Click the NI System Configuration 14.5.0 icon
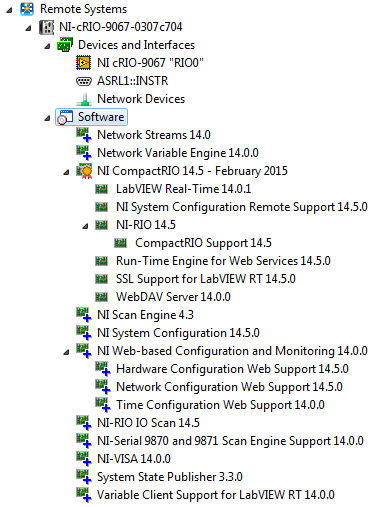 click(84, 333)
